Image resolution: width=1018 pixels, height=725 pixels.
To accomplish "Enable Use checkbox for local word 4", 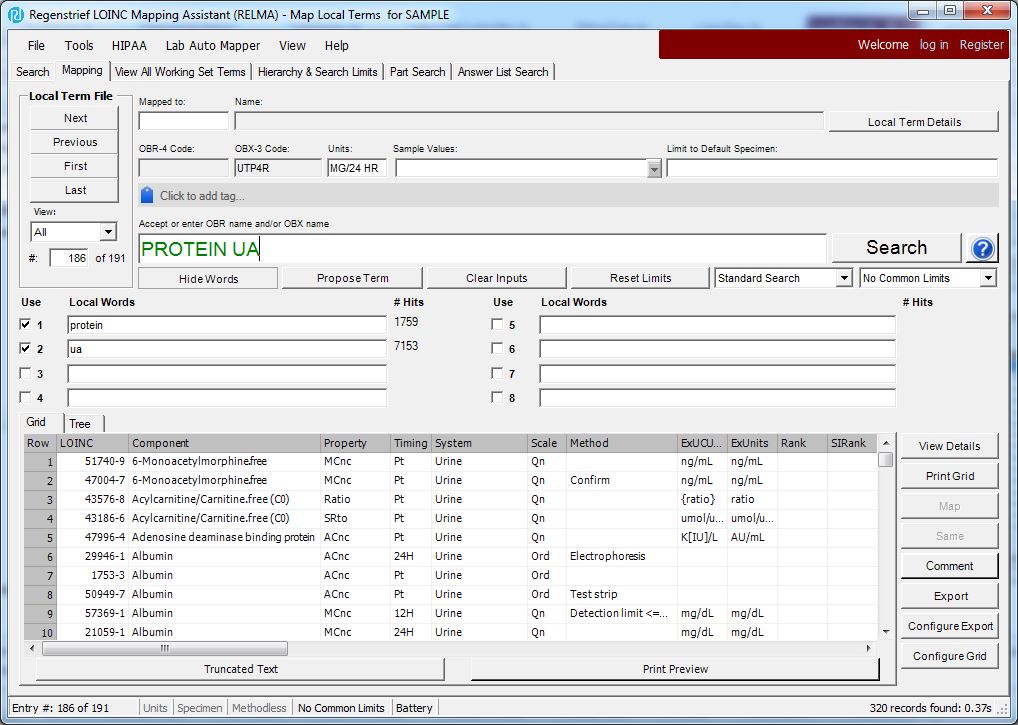I will click(25, 397).
